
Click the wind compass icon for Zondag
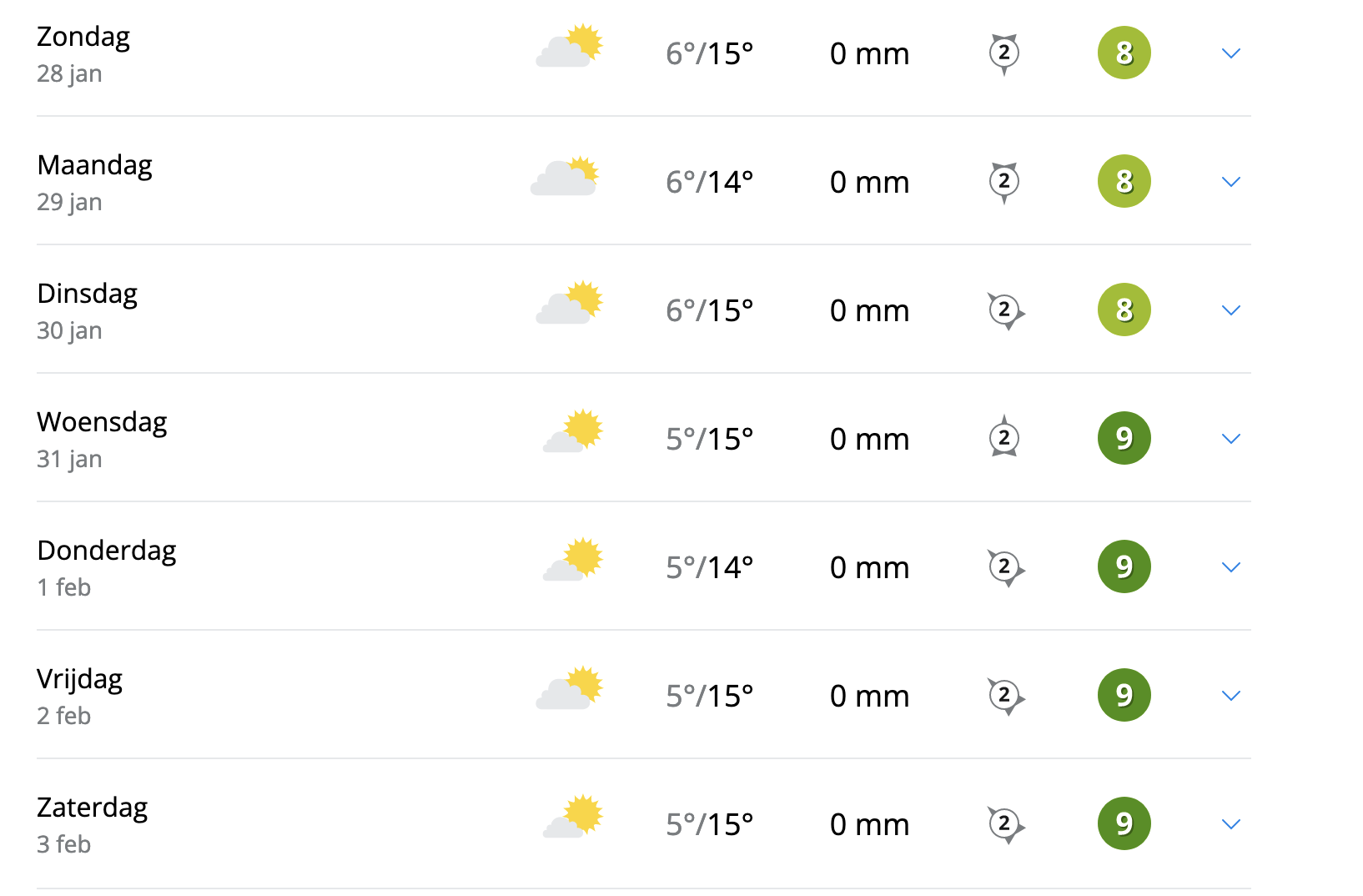click(x=1004, y=53)
